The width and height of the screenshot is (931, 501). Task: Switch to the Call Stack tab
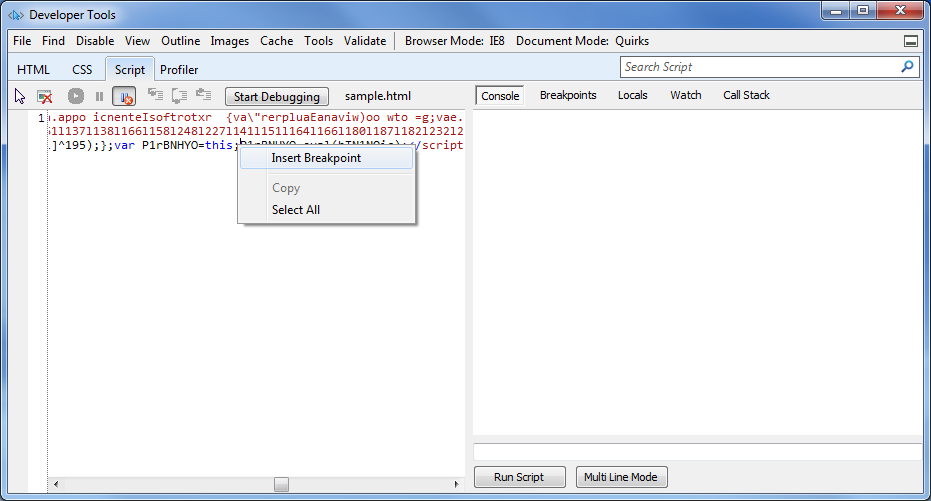[x=746, y=95]
